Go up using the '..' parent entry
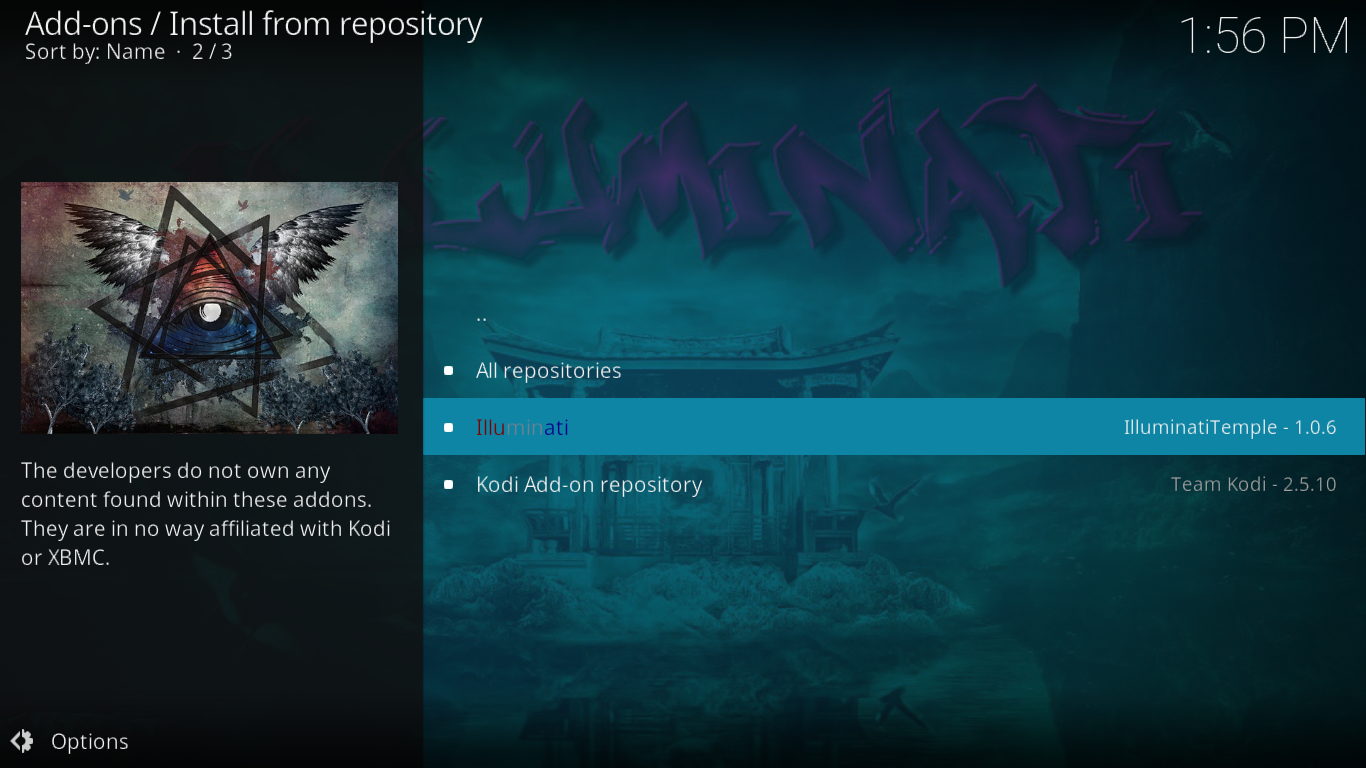Viewport: 1366px width, 768px height. [894, 314]
